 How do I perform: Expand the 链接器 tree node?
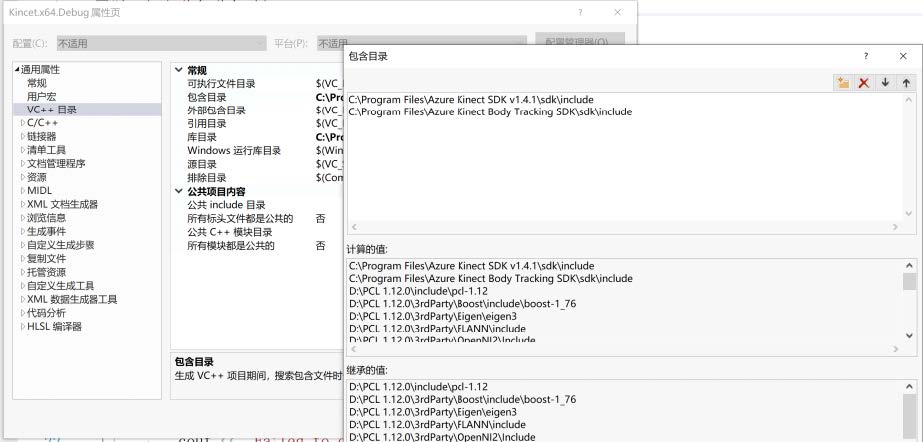pos(23,137)
